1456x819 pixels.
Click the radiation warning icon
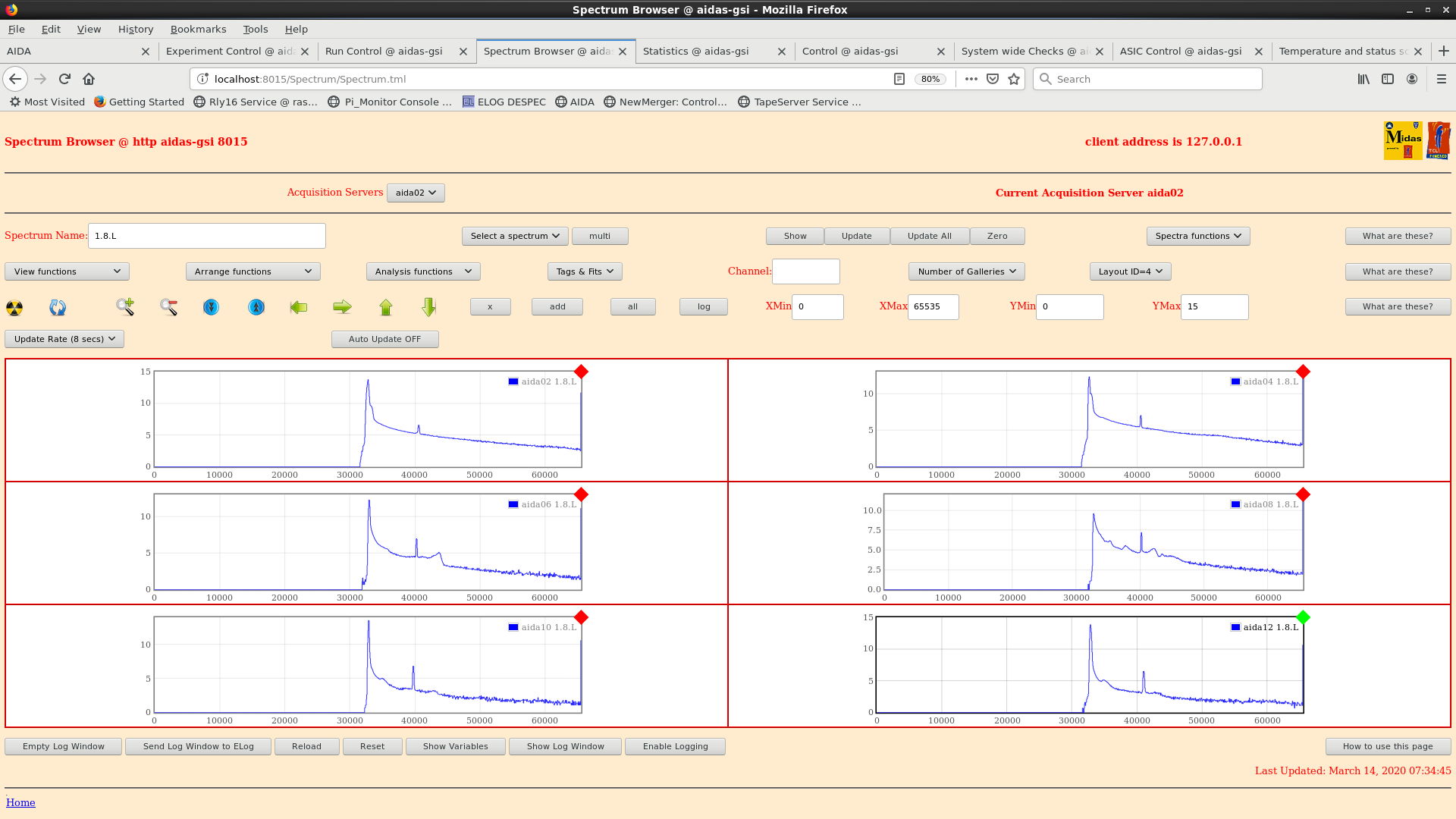(14, 307)
